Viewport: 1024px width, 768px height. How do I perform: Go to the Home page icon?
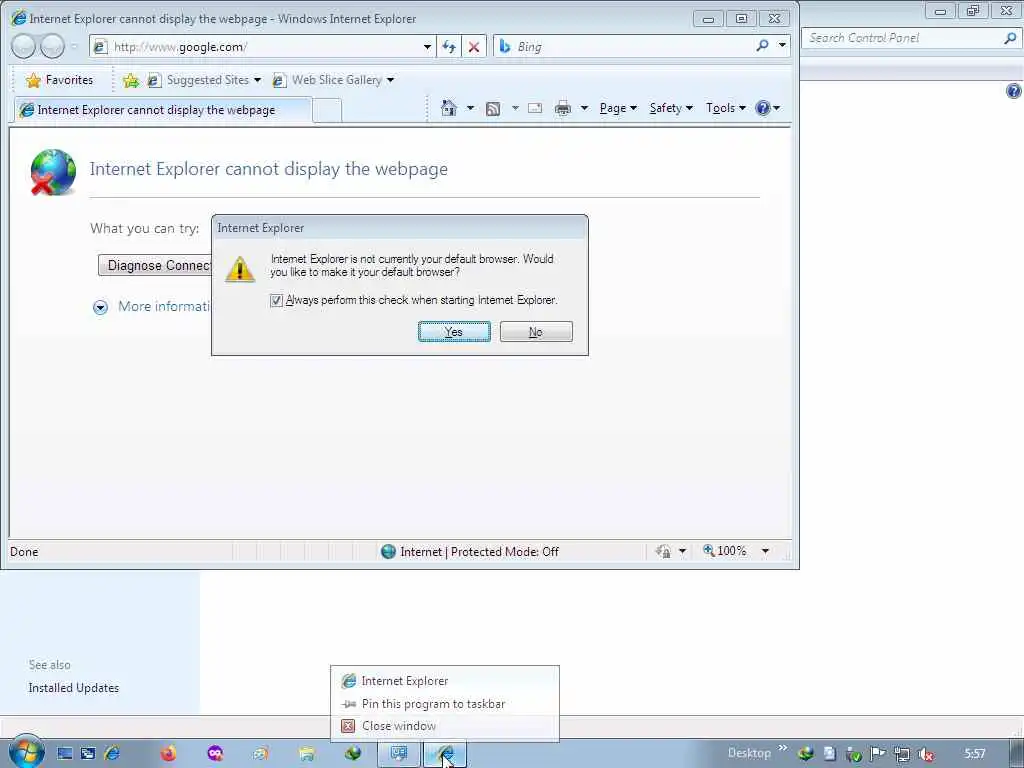[x=449, y=108]
